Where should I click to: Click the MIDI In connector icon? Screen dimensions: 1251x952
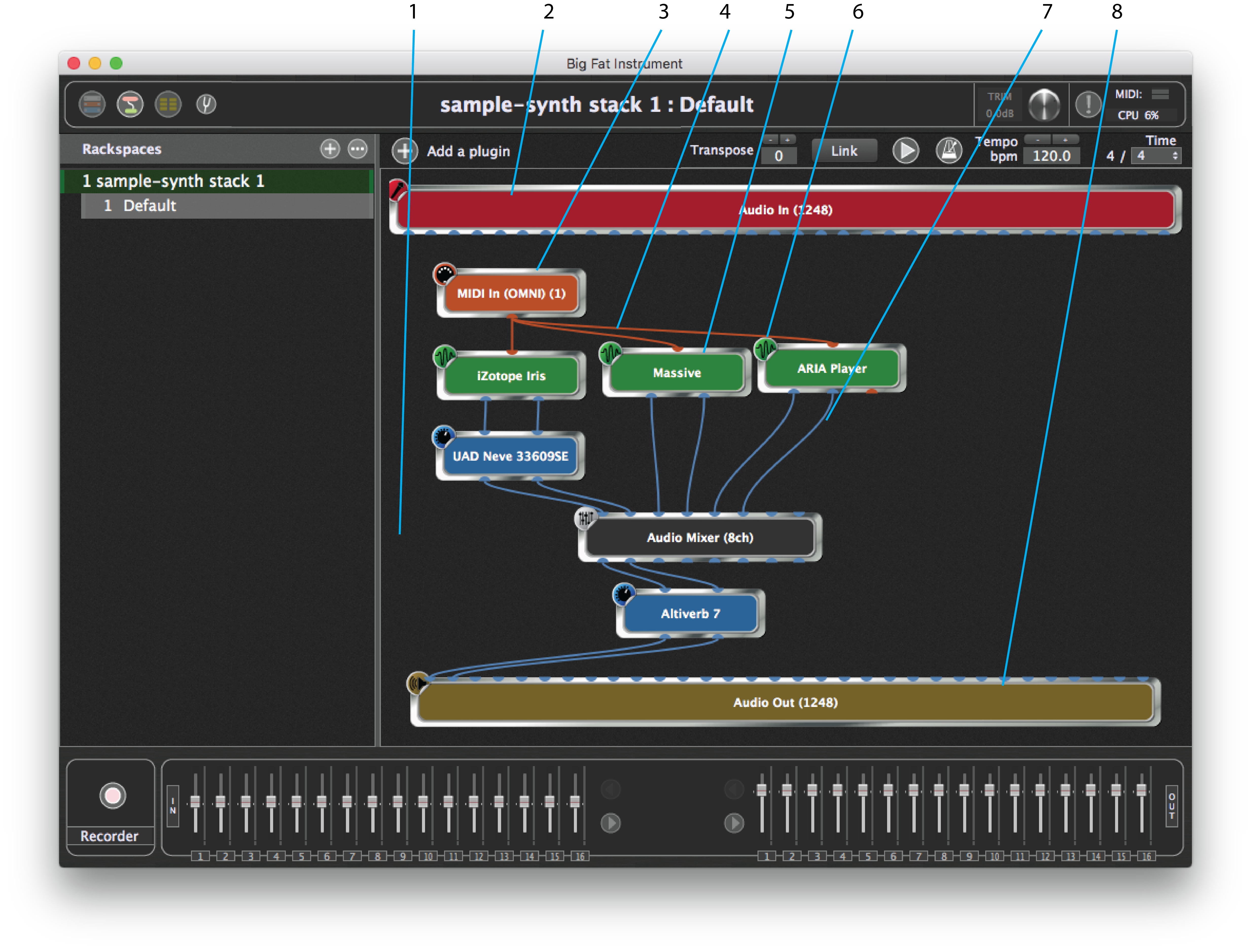click(x=444, y=274)
